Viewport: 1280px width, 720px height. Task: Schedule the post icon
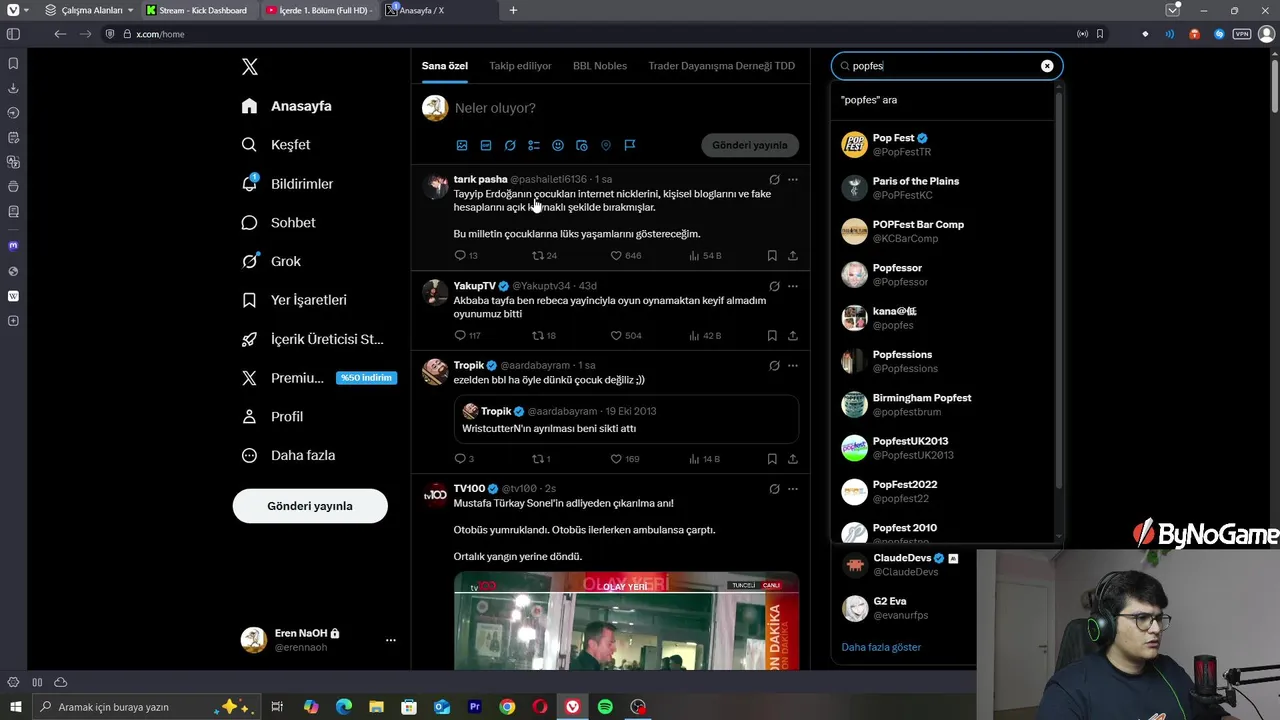582,145
